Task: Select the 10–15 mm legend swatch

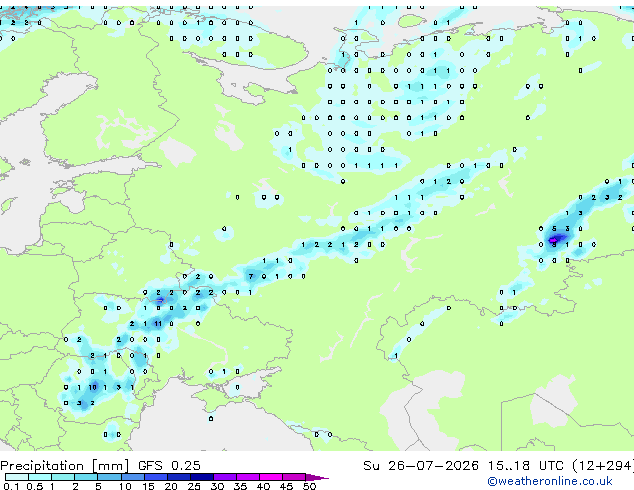Action: point(133,477)
